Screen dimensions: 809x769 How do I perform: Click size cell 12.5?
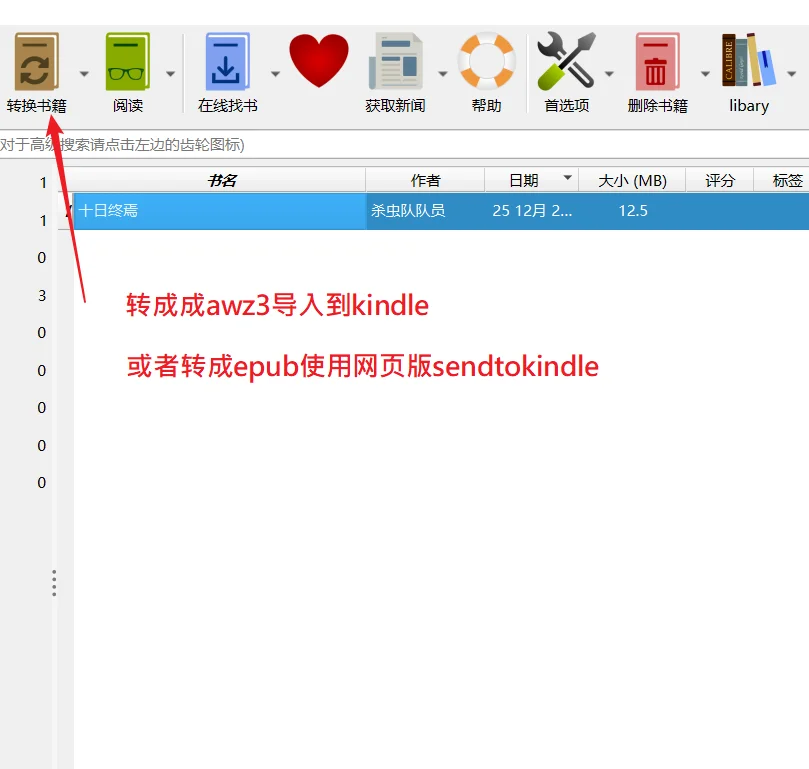pyautogui.click(x=633, y=211)
